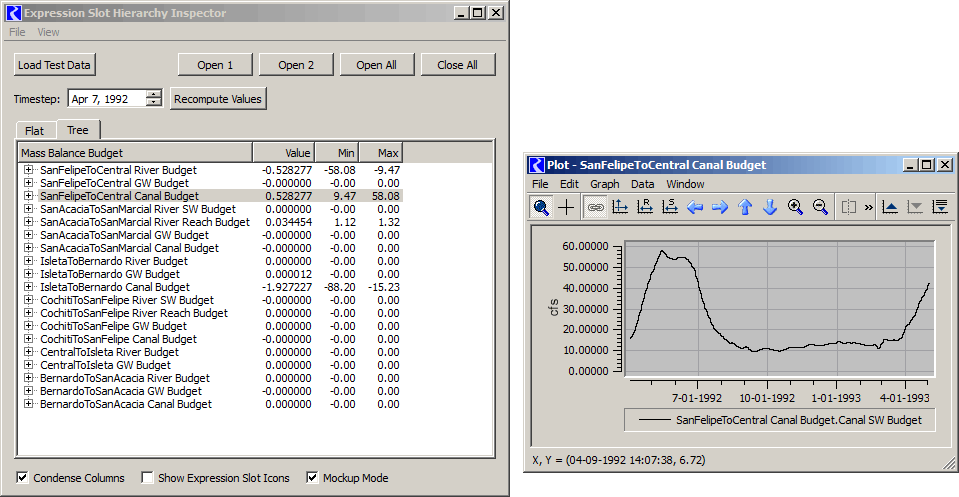Expand SanFelipeToCentral River Budget row
Image resolution: width=959 pixels, height=497 pixels.
(x=28, y=169)
